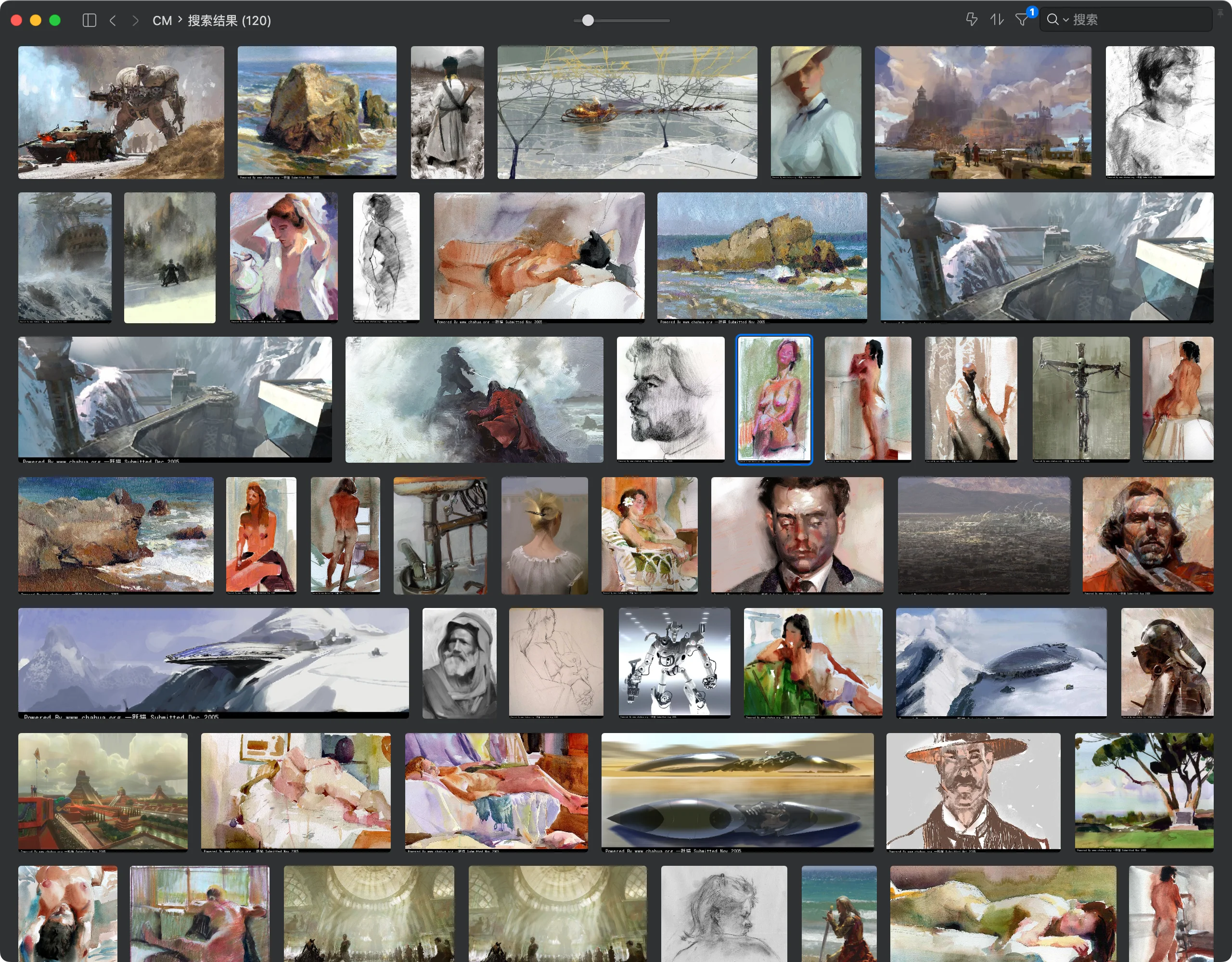This screenshot has height=962, width=1232.
Task: Select the robot crucifix concept painting
Action: tap(1081, 400)
